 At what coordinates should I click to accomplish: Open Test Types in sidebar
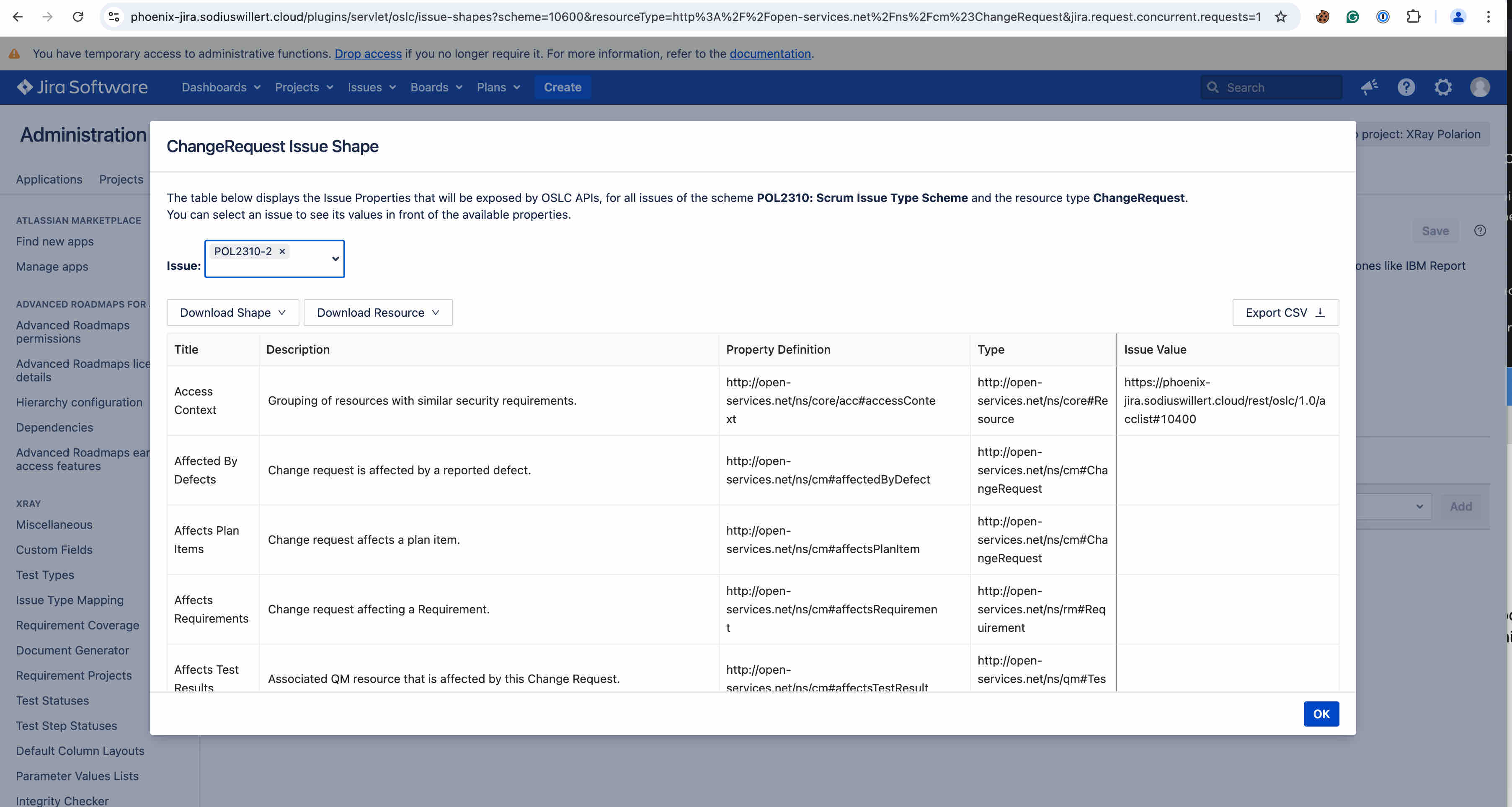(x=45, y=575)
